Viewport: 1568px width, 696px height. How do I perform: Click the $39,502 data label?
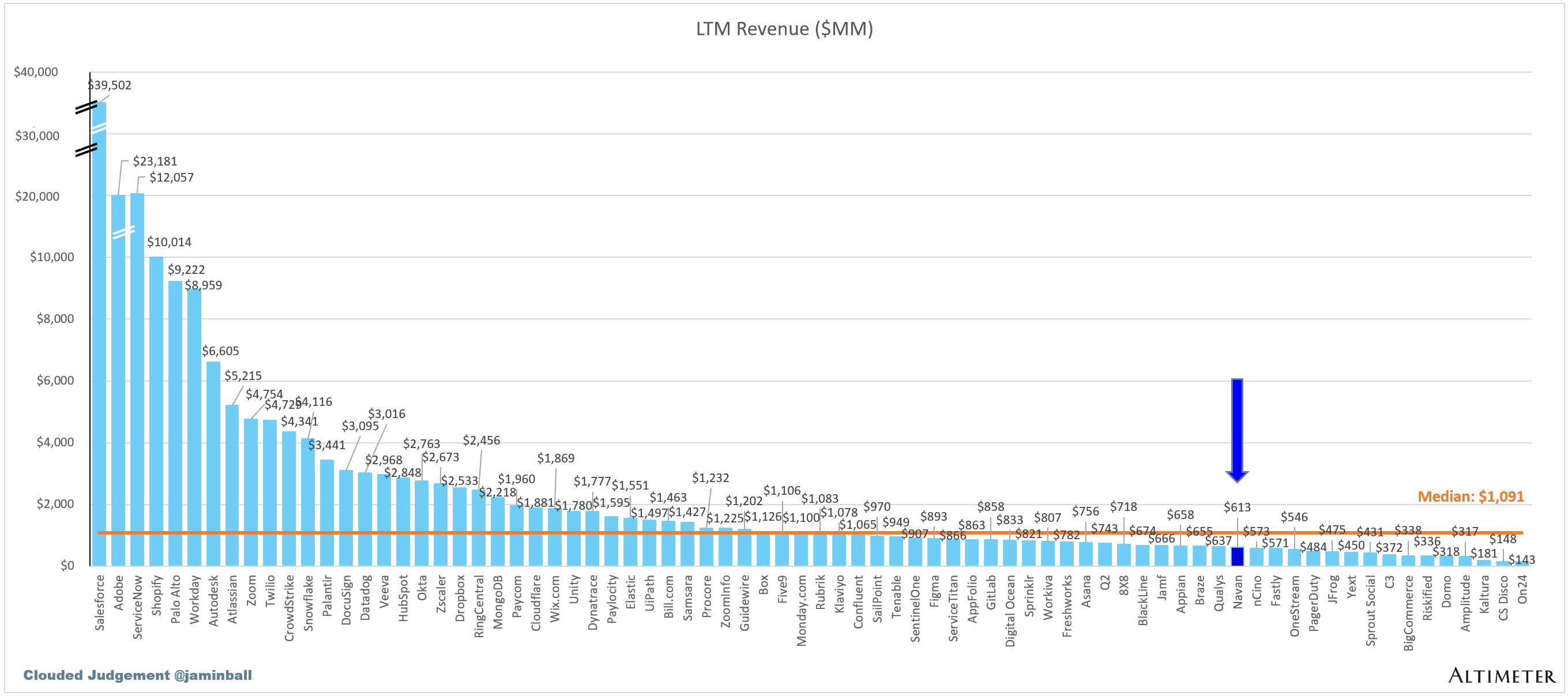110,85
